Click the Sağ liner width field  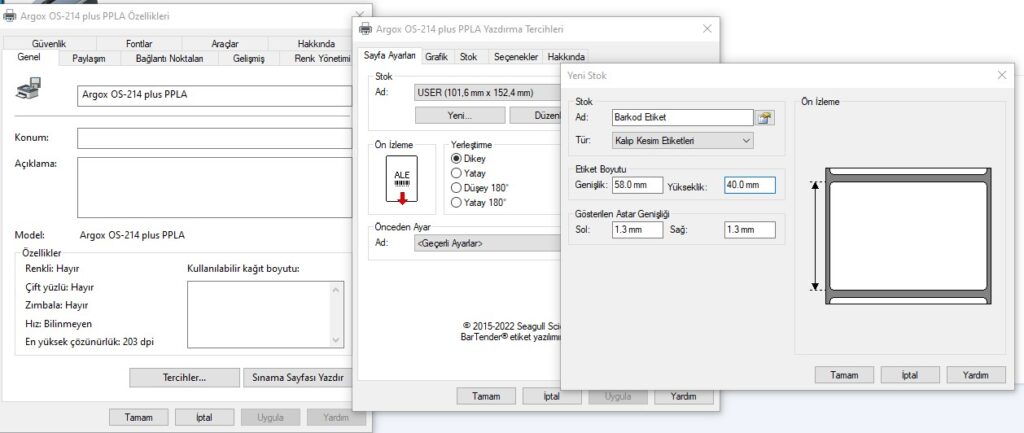click(750, 230)
